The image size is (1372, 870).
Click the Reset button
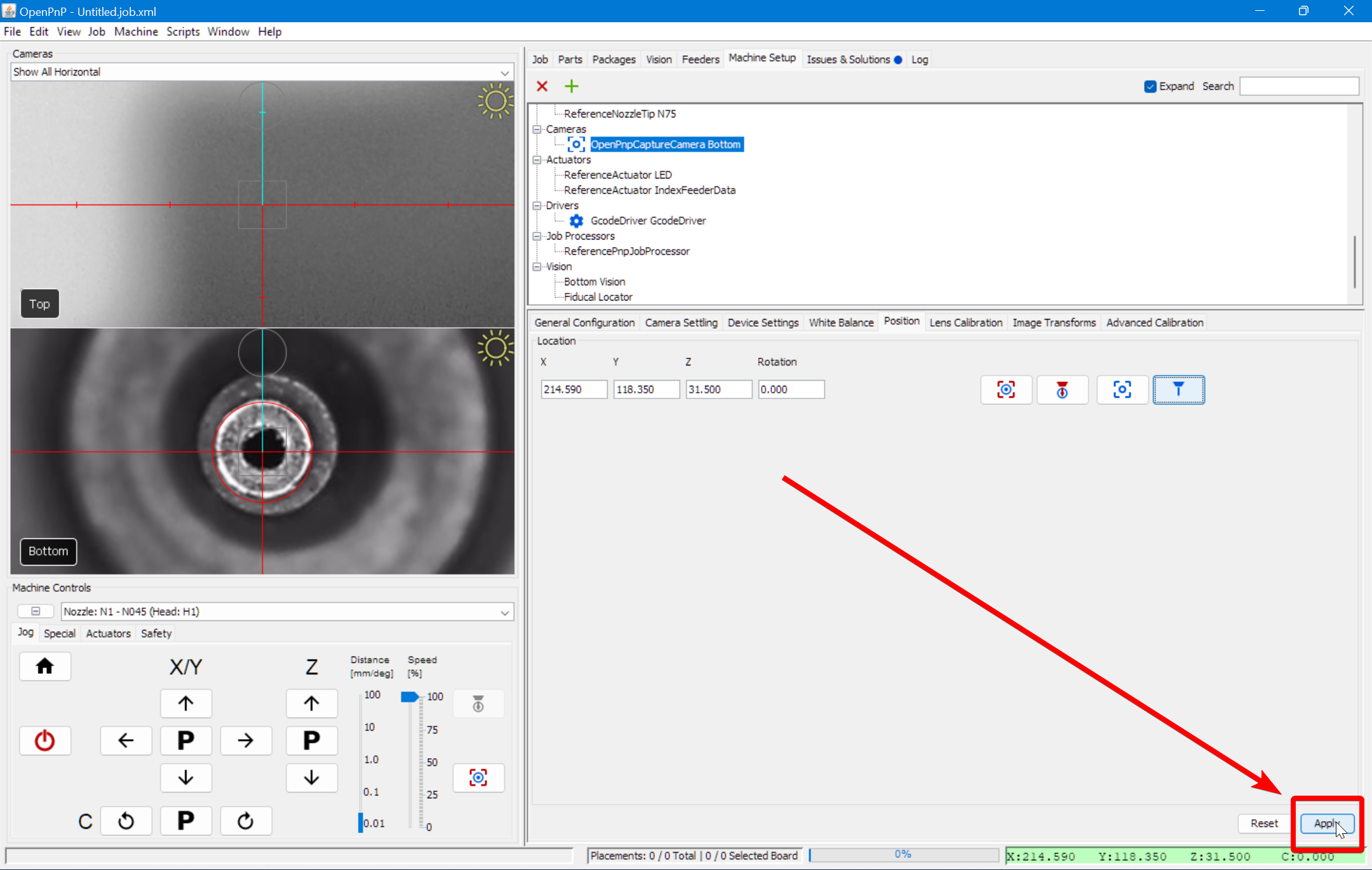(1264, 824)
